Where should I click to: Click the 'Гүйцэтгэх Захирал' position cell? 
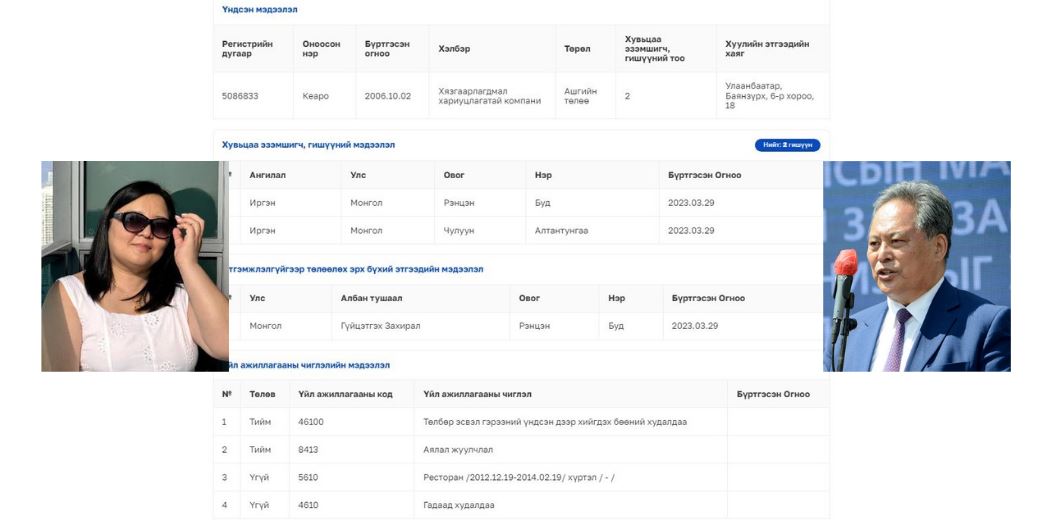pos(380,326)
